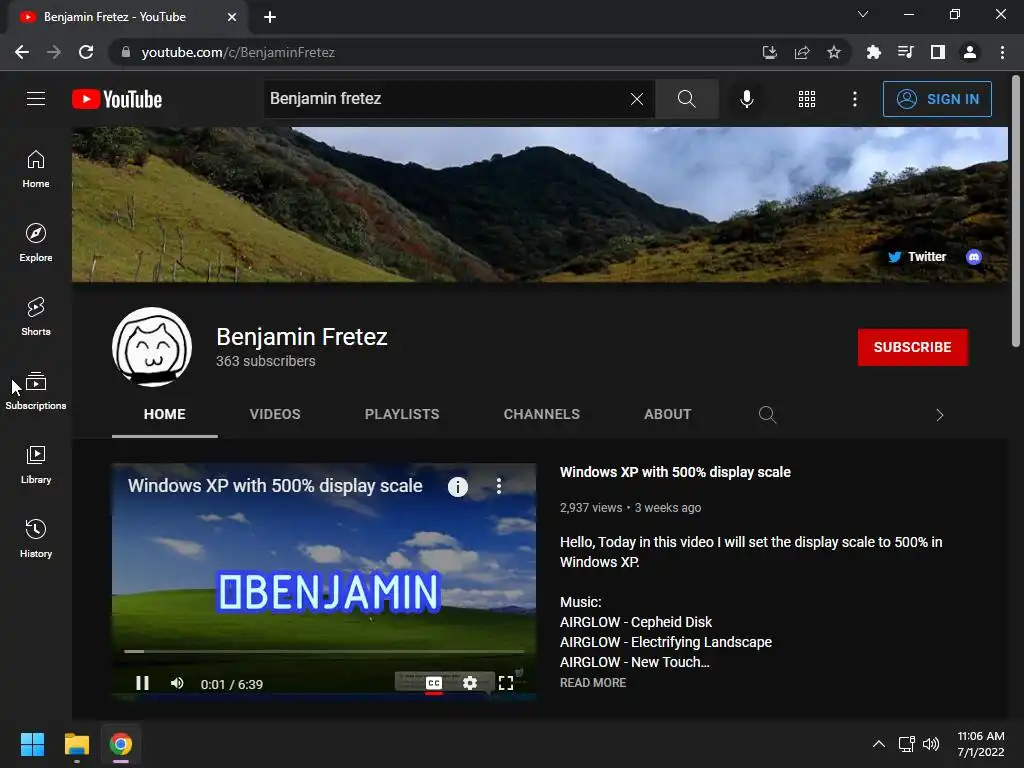Open the YouTube apps grid

coord(807,99)
